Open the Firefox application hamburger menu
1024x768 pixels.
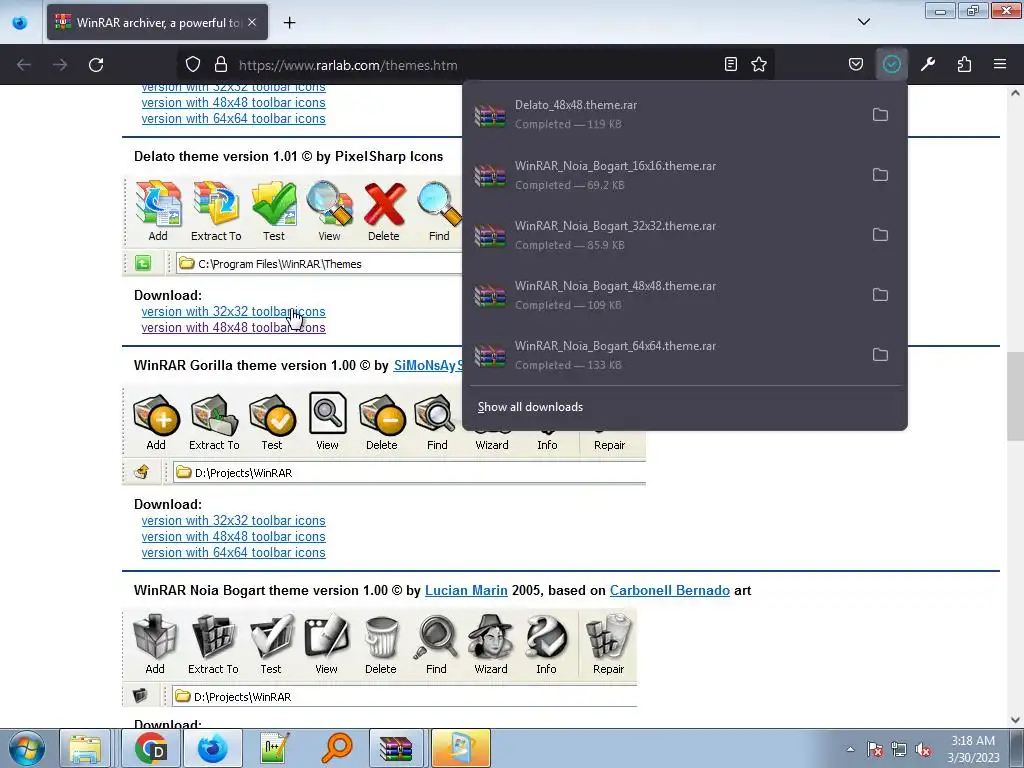(x=1000, y=65)
